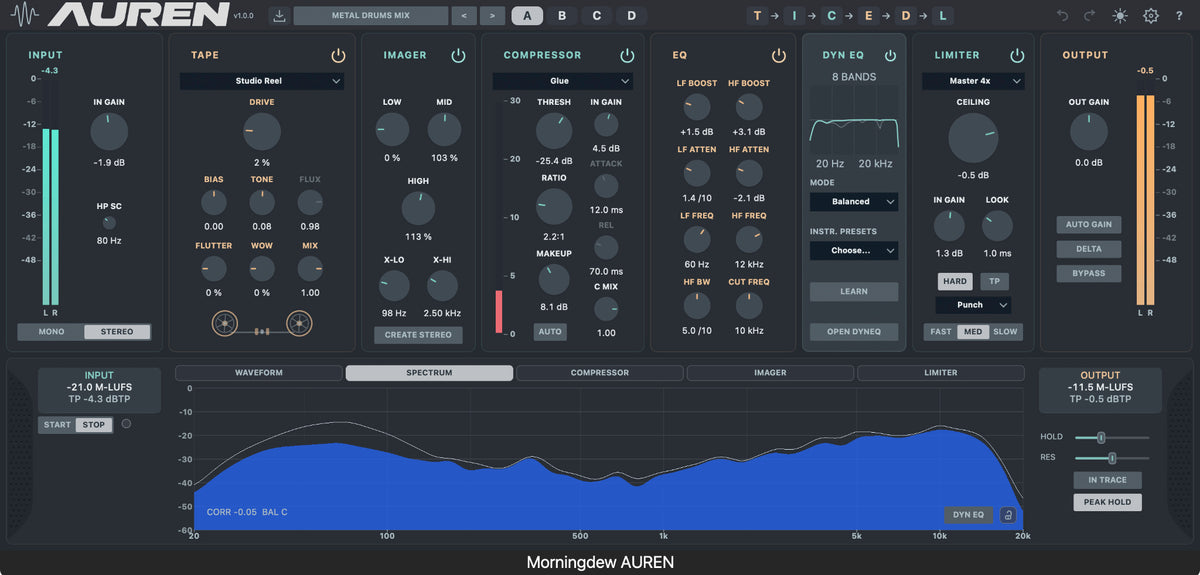Disable the Compressor power toggle

pyautogui.click(x=627, y=55)
